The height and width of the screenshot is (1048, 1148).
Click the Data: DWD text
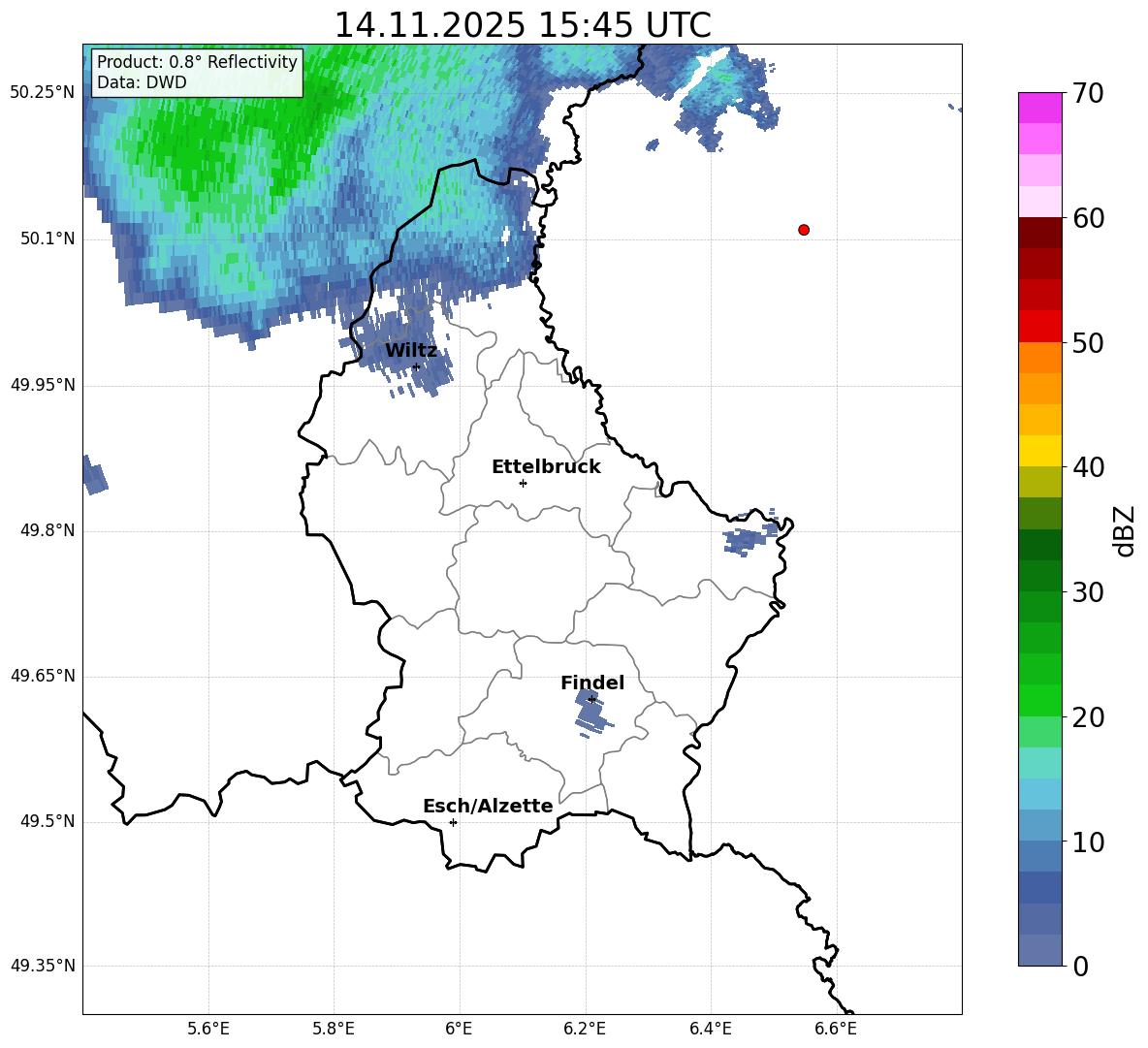[x=142, y=82]
